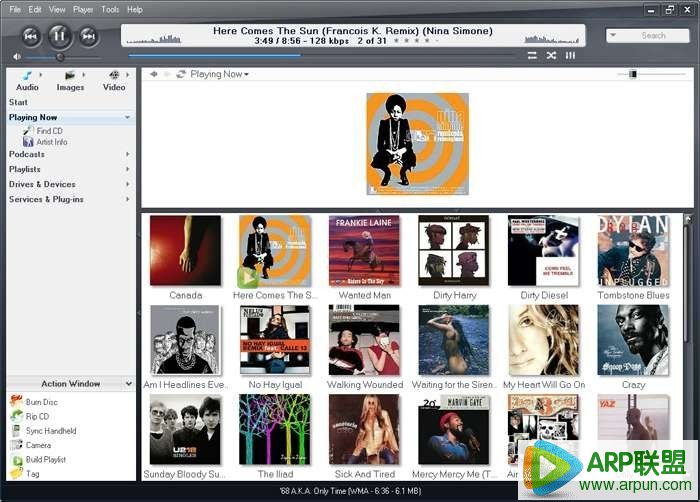Click the Rip CD action

point(30,416)
